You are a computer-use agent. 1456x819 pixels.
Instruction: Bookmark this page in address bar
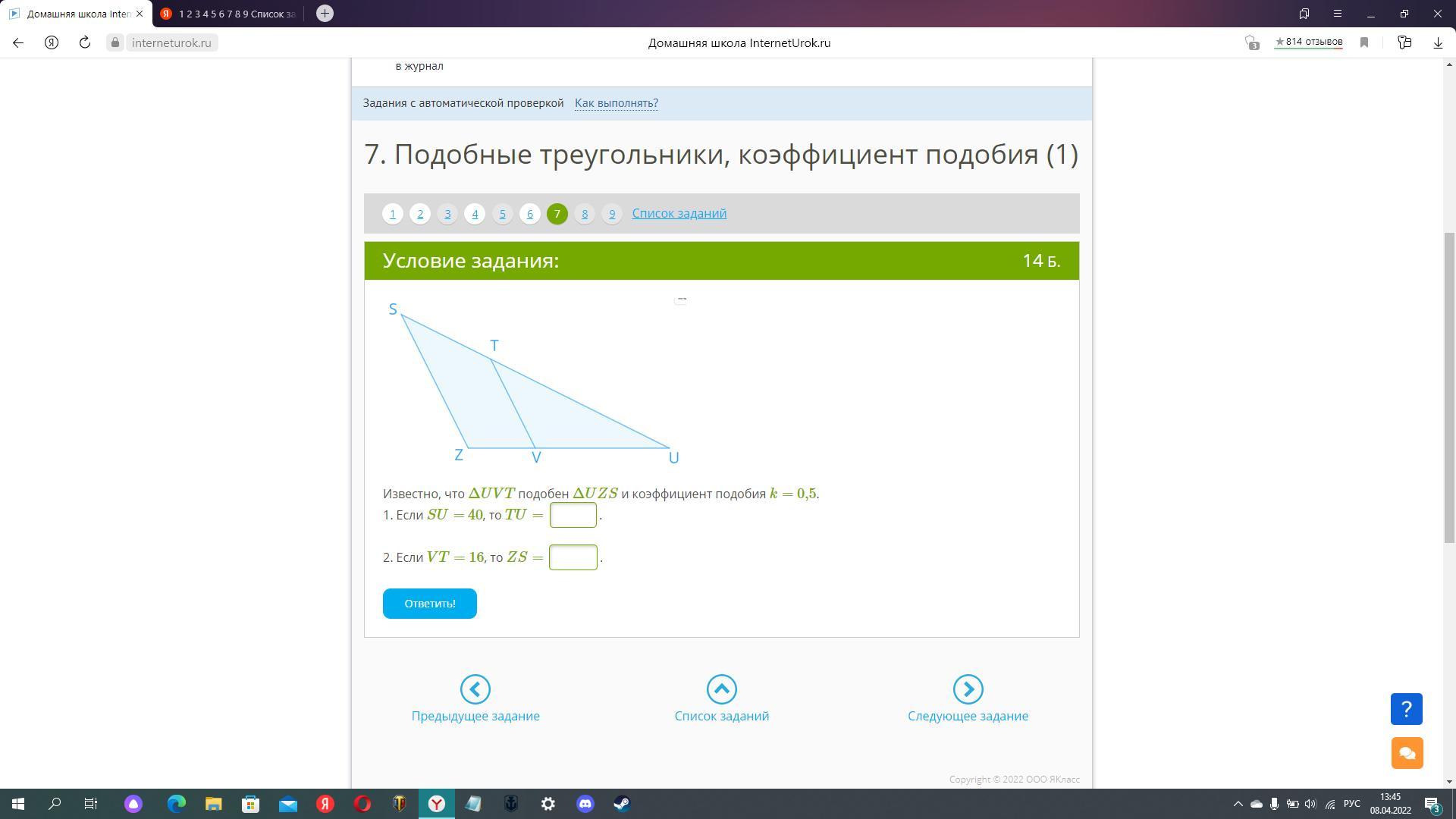pos(1364,43)
